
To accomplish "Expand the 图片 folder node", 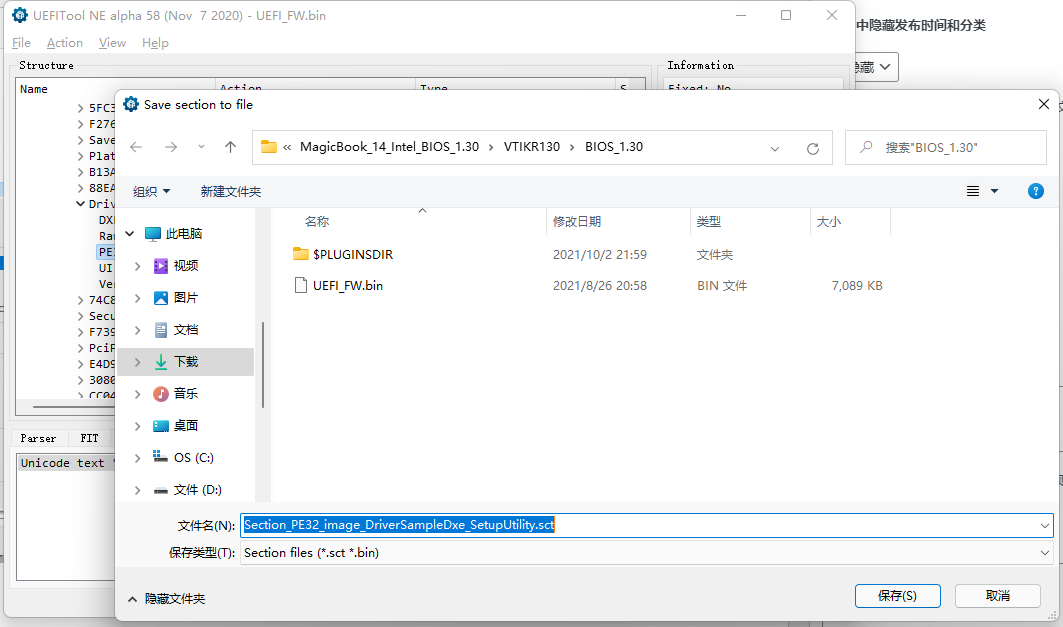I will 138,298.
